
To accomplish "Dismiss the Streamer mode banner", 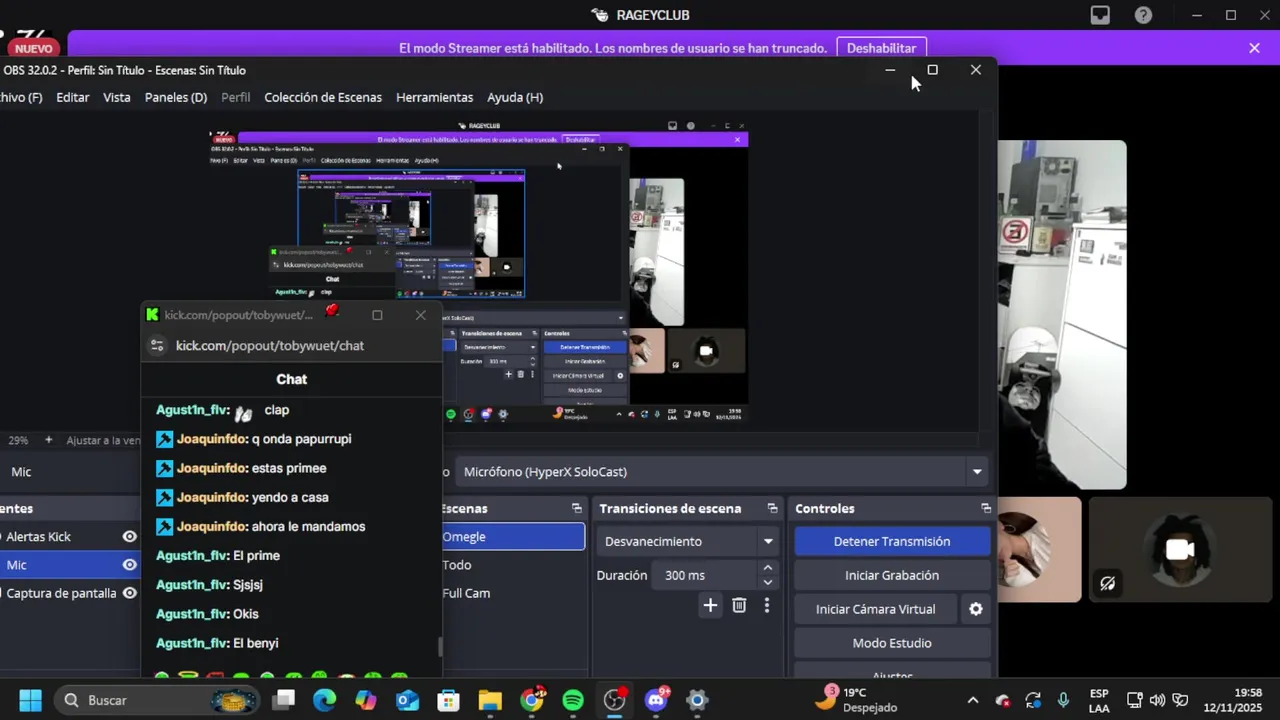I will [1254, 48].
